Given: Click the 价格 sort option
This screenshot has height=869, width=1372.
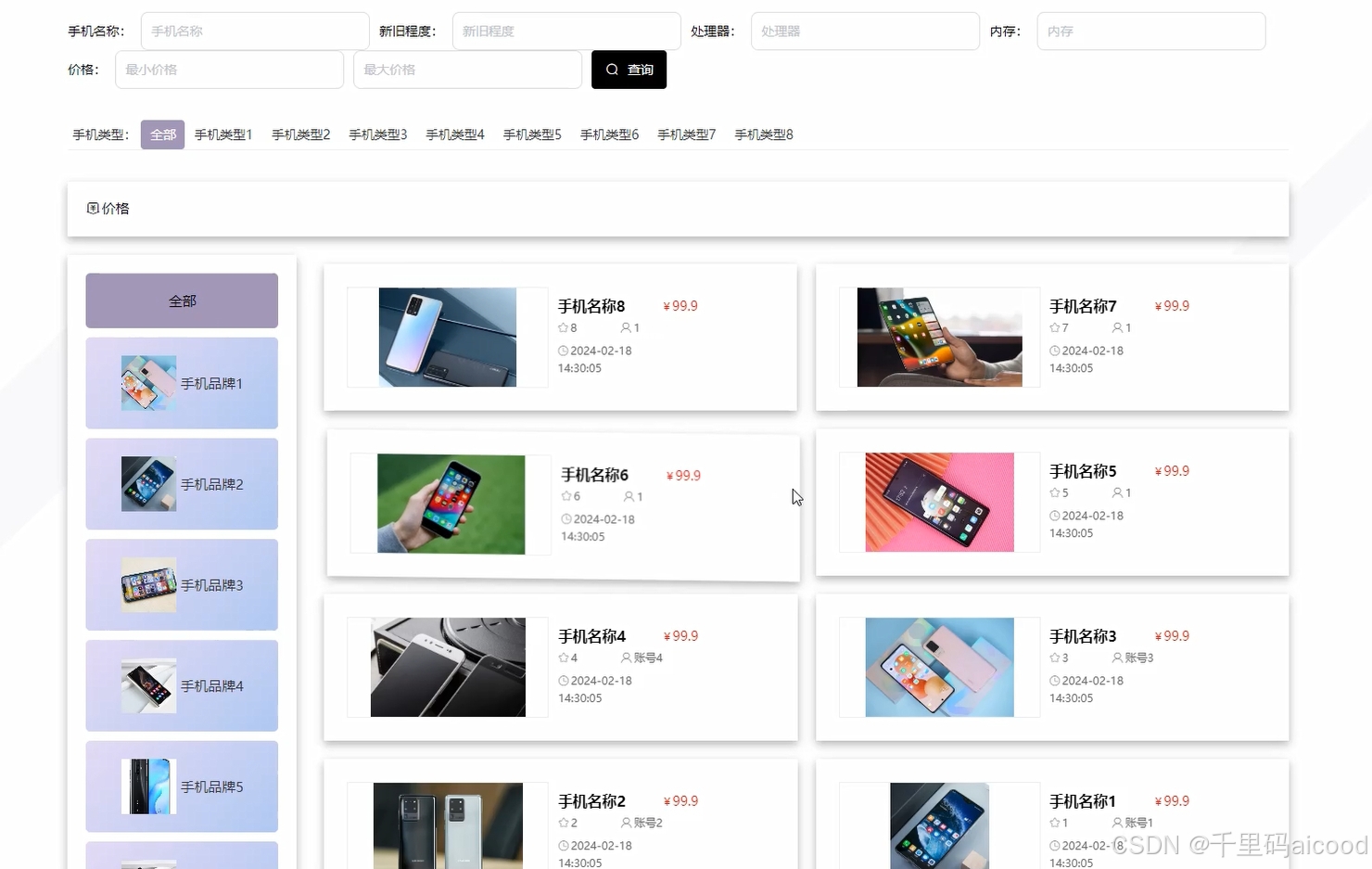Looking at the screenshot, I should tap(108, 209).
